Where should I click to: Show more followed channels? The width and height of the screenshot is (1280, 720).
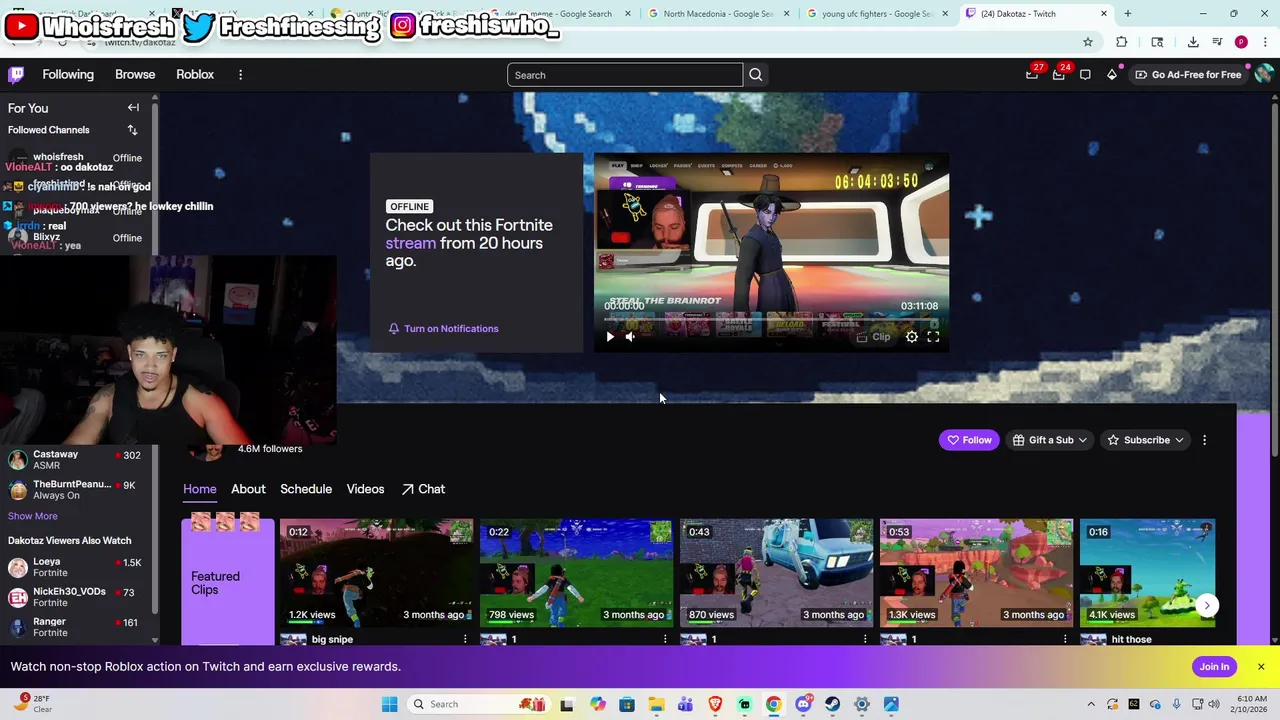coord(33,516)
